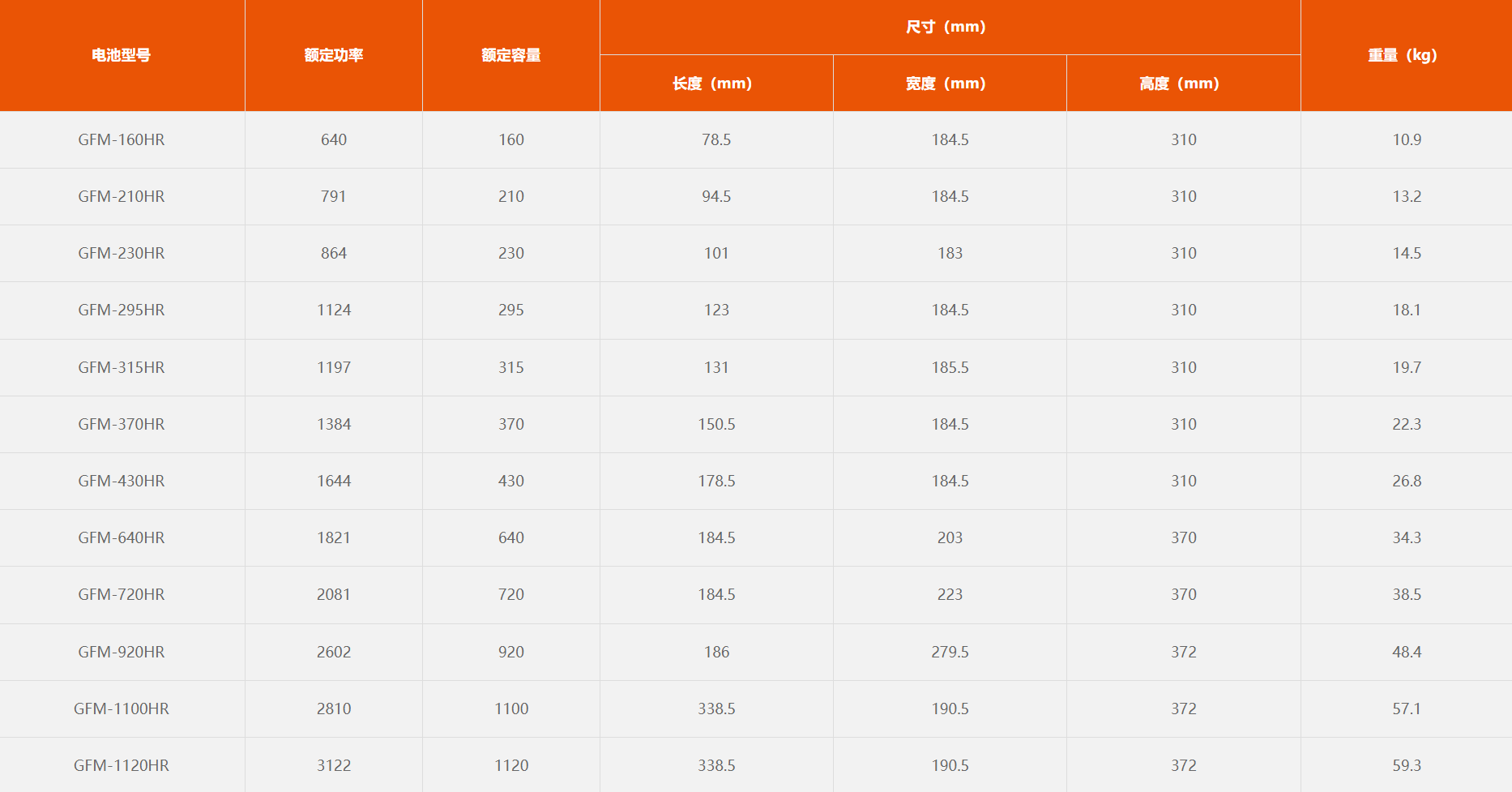Click the 宽度 (mm) sub-header
The width and height of the screenshot is (1512, 792).
point(946,83)
